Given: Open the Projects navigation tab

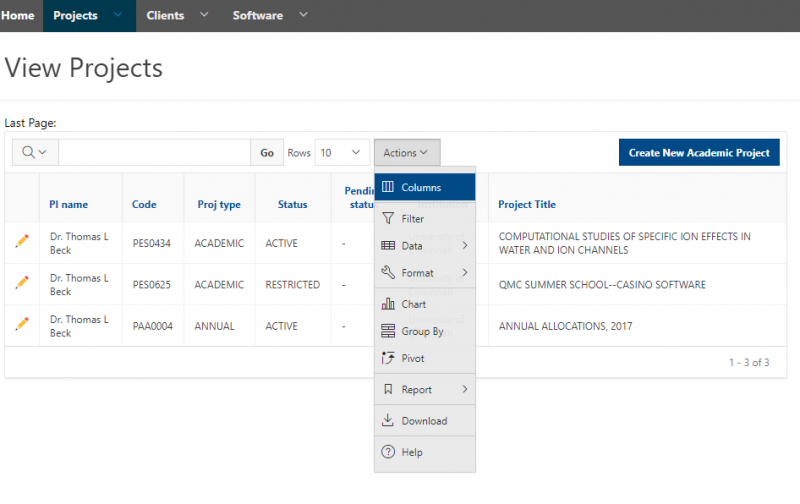Looking at the screenshot, I should pyautogui.click(x=76, y=15).
